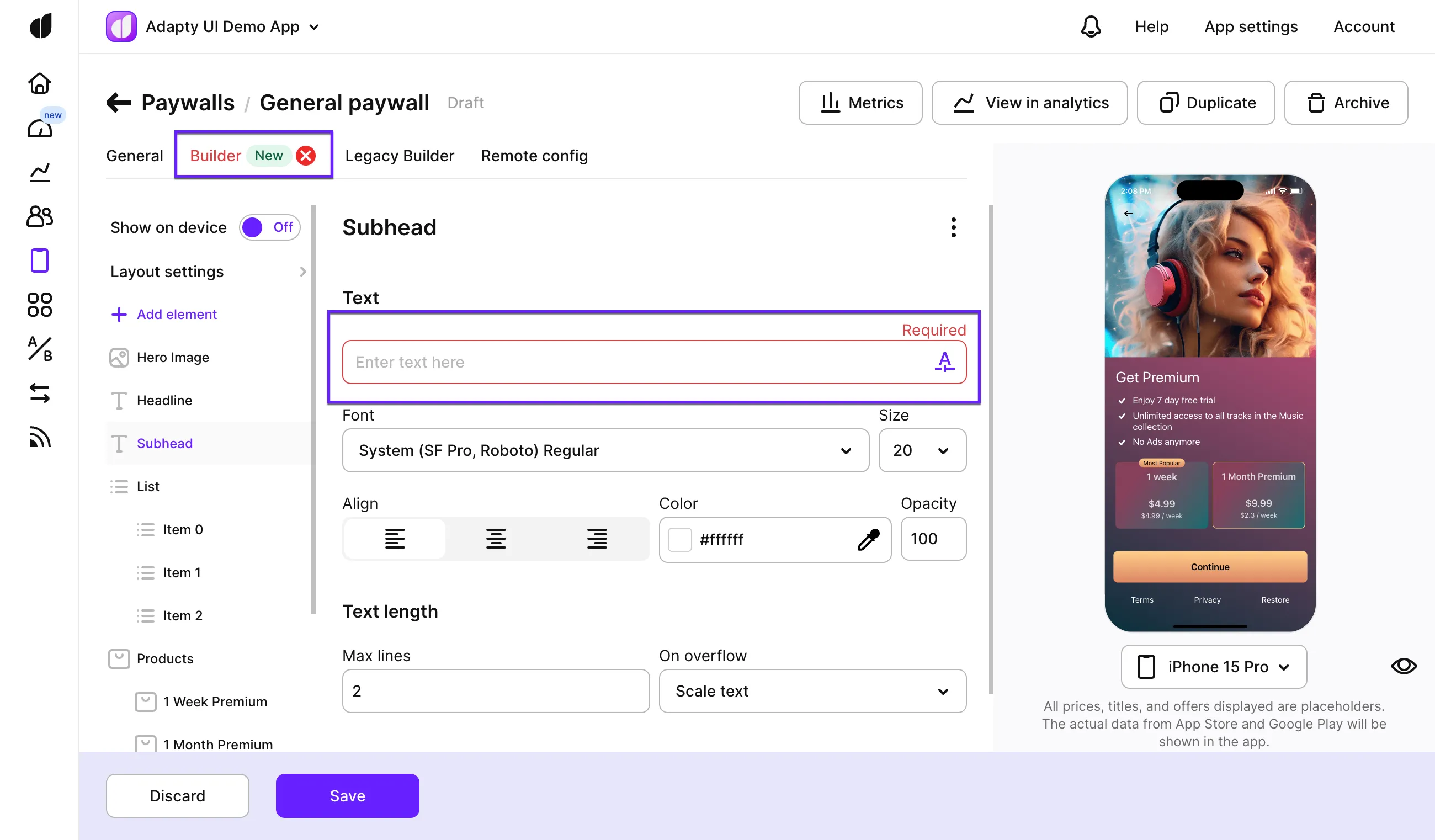Screen dimensions: 1435x840
Task: Toggle preview visibility eye icon
Action: click(1403, 666)
